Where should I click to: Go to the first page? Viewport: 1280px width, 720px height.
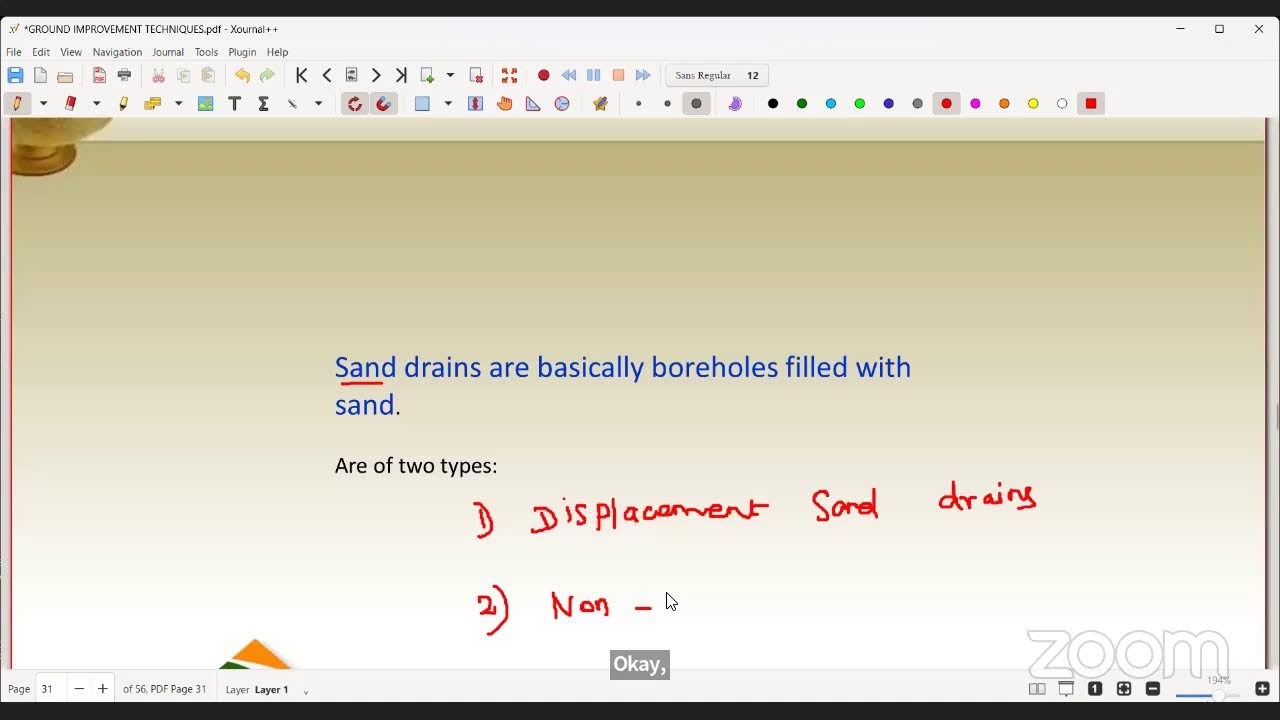(x=301, y=75)
